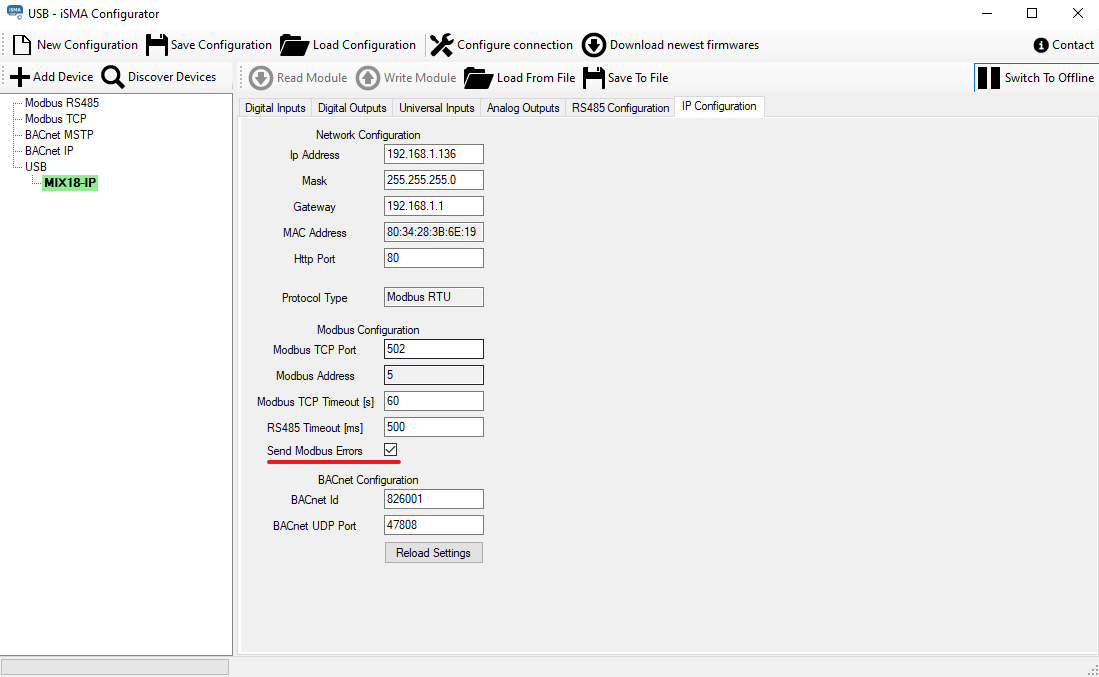
Task: Click the Ip Address input field
Action: [433, 154]
